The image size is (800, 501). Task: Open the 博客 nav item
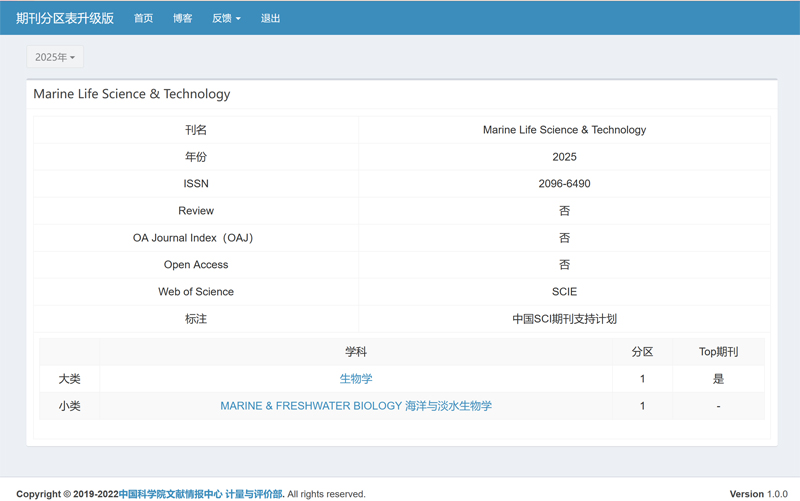(182, 18)
